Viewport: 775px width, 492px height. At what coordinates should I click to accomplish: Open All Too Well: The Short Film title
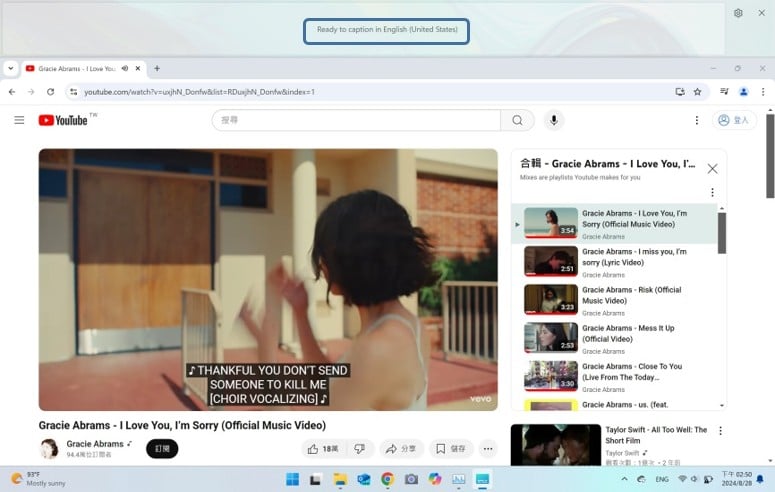point(656,435)
